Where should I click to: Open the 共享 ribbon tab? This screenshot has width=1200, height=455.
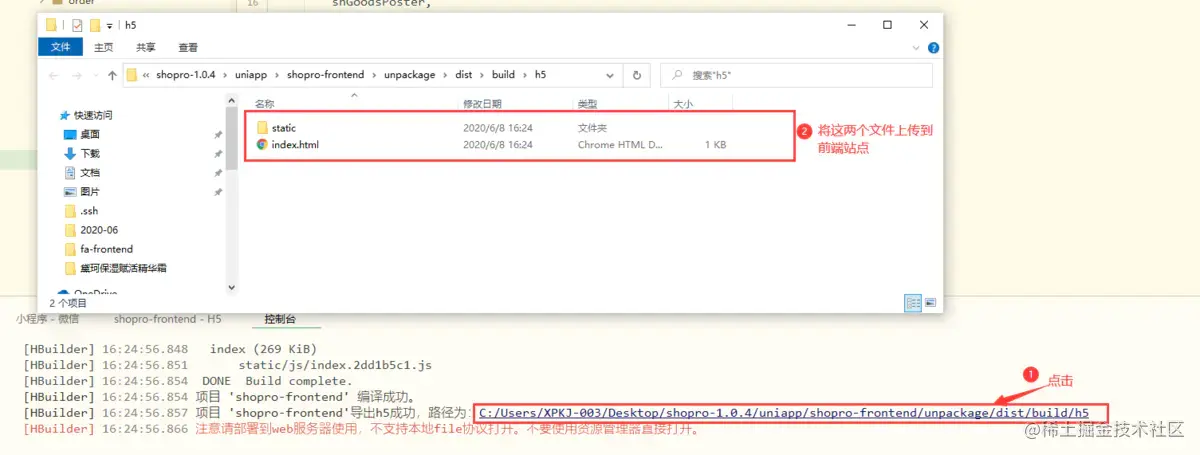click(145, 47)
